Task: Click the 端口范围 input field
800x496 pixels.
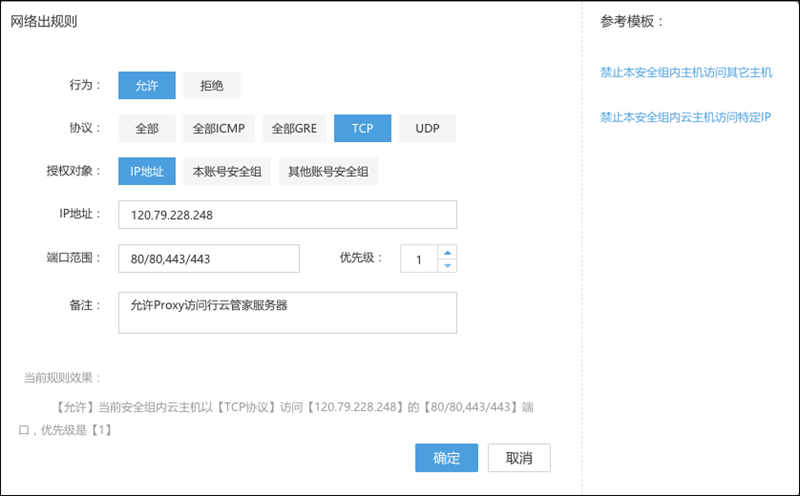Action: click(208, 258)
